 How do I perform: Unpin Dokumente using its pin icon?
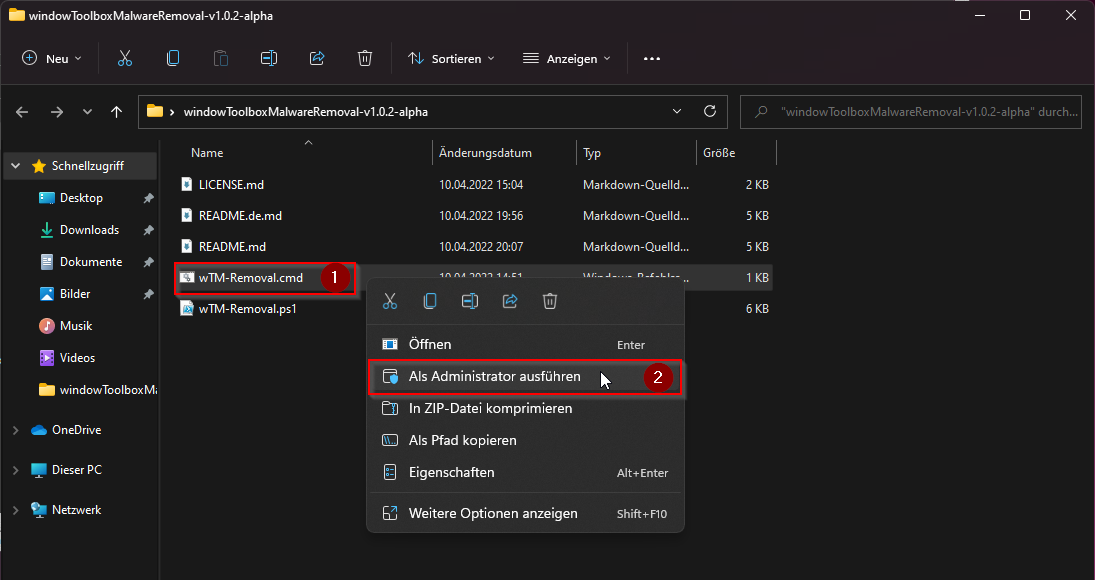[148, 262]
